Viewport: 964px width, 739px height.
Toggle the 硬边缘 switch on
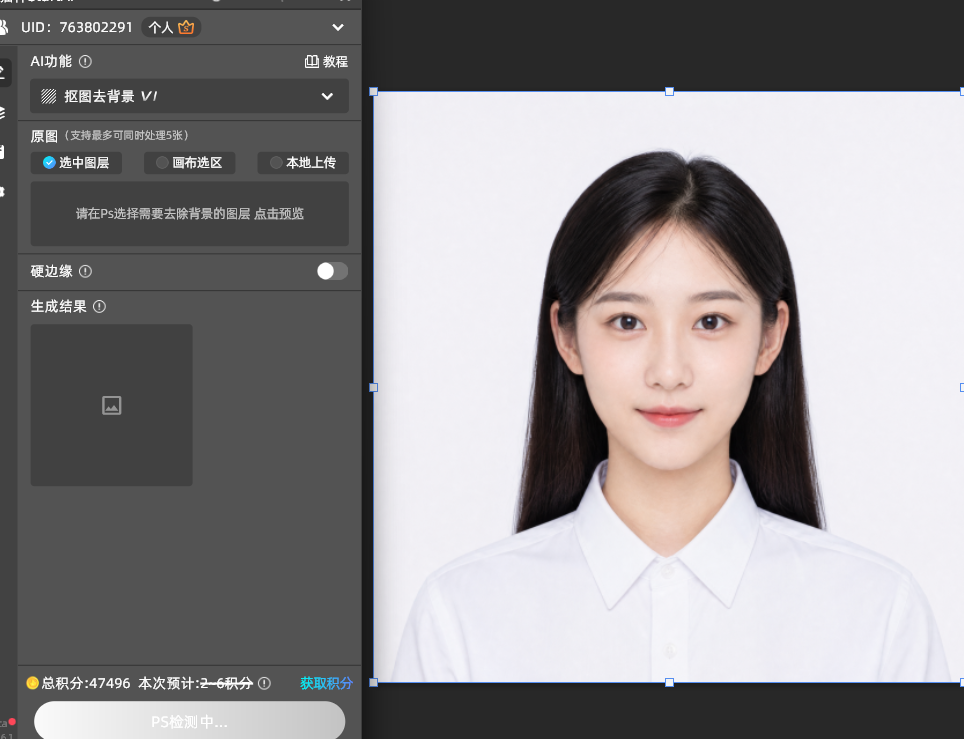332,271
